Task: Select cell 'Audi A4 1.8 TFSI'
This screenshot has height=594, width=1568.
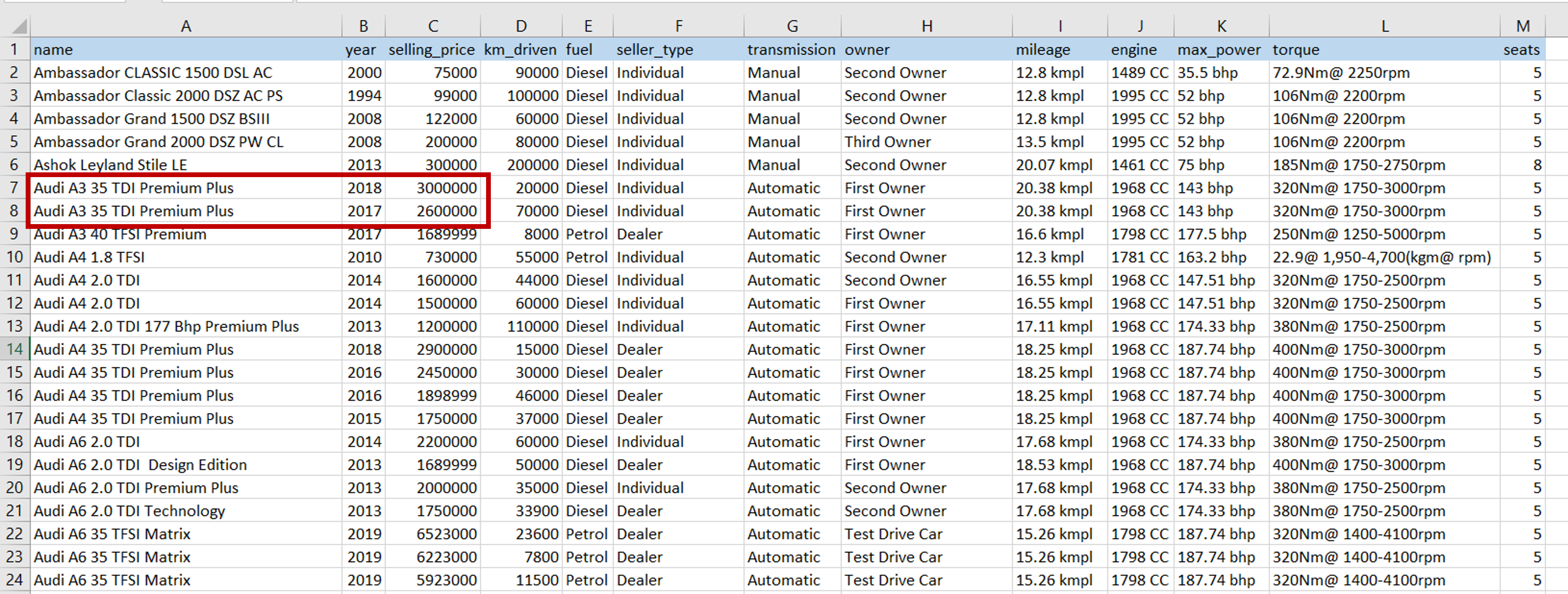Action: [186, 257]
